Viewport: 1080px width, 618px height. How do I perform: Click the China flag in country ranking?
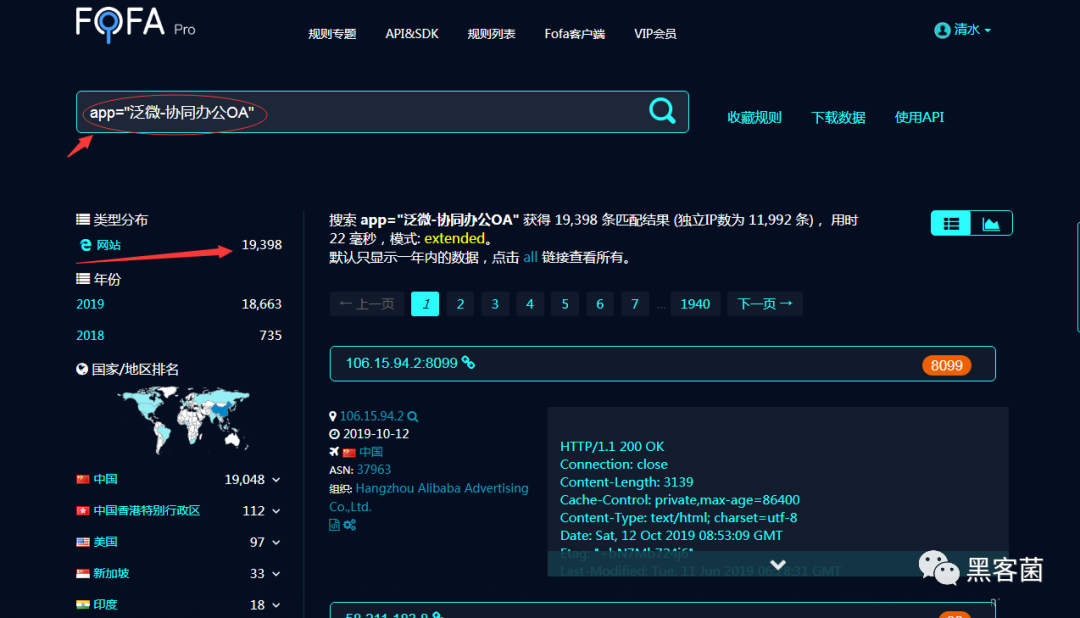[83, 480]
